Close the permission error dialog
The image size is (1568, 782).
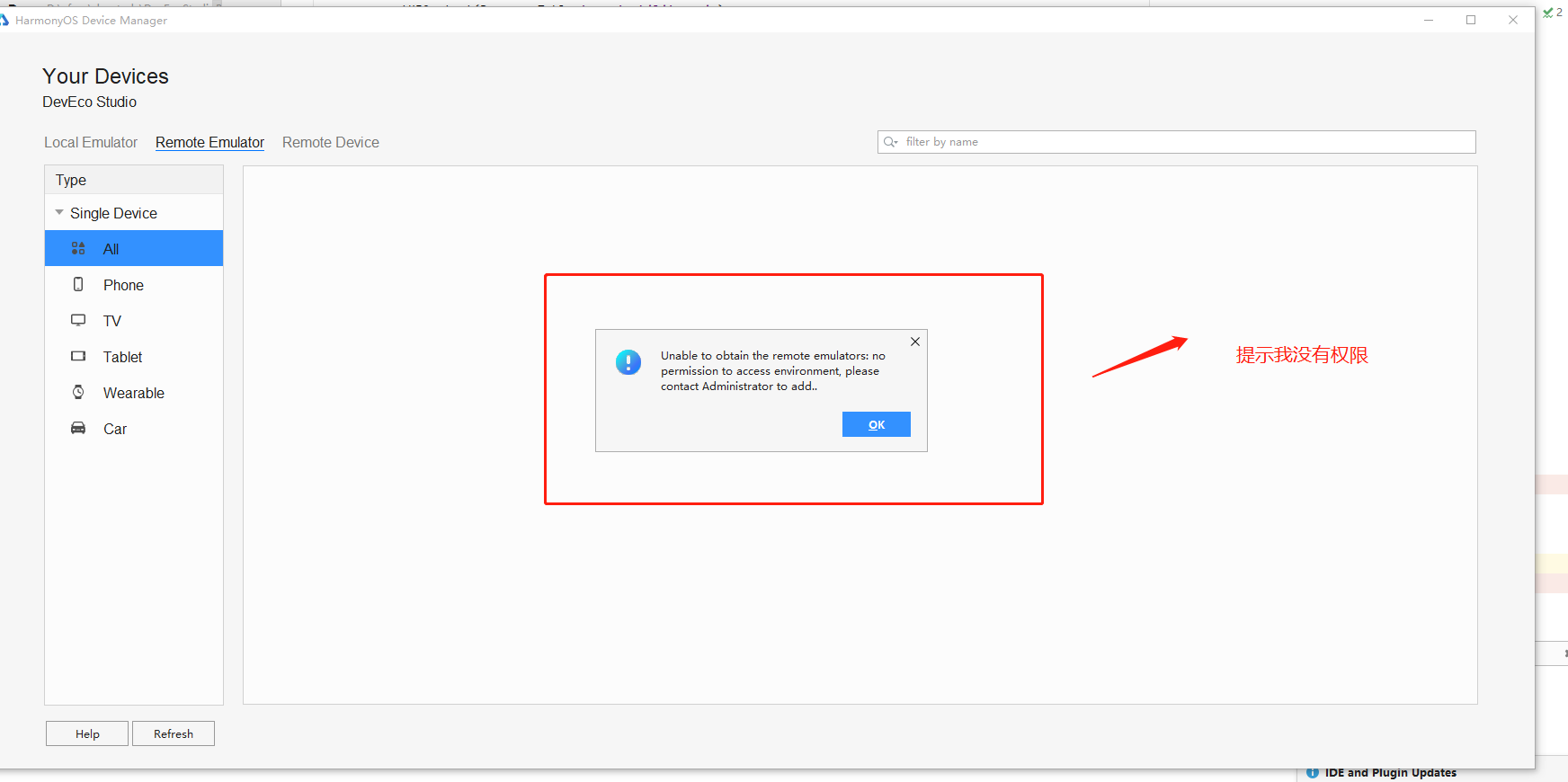pyautogui.click(x=914, y=342)
